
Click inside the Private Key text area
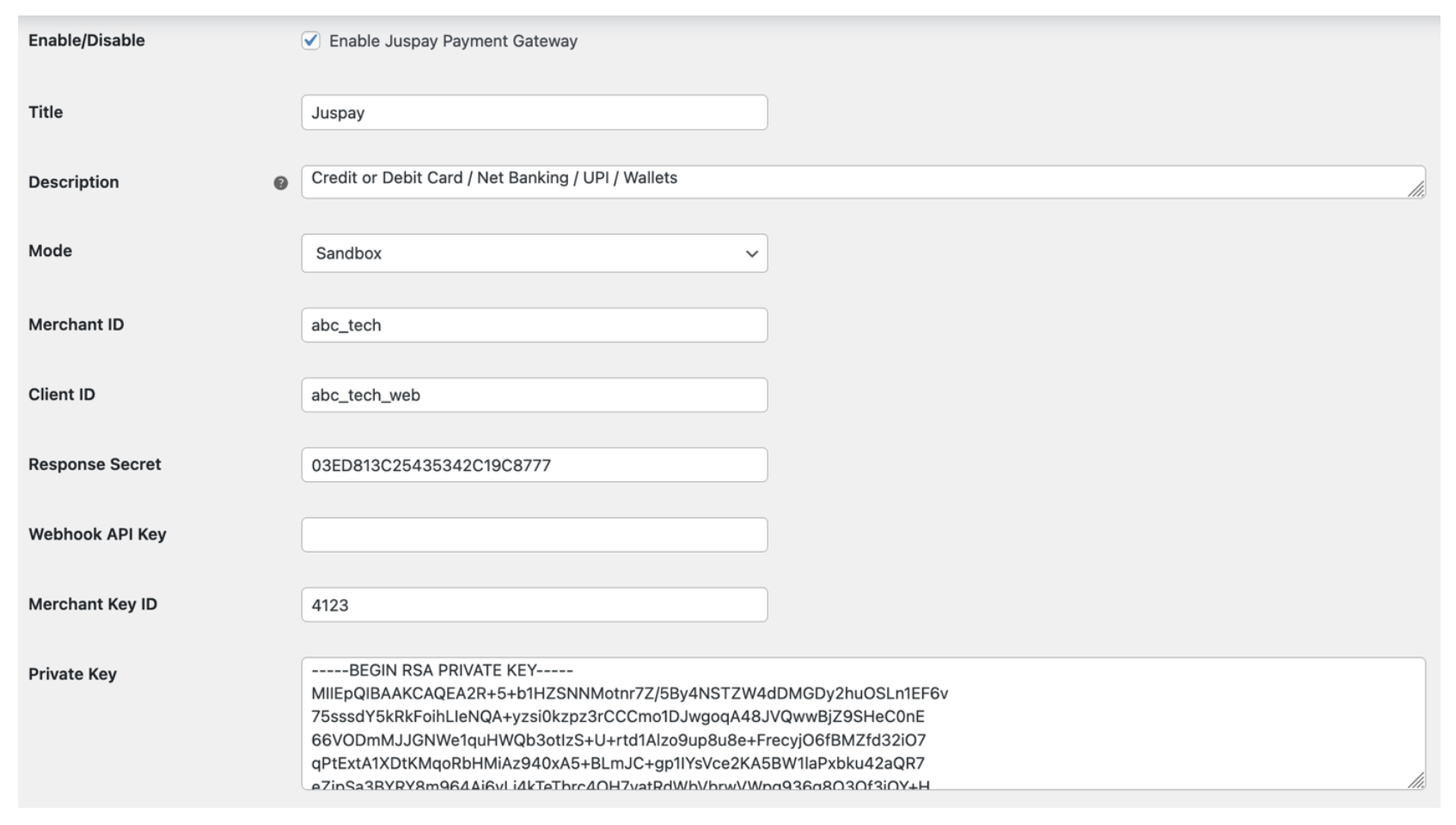coord(863,724)
